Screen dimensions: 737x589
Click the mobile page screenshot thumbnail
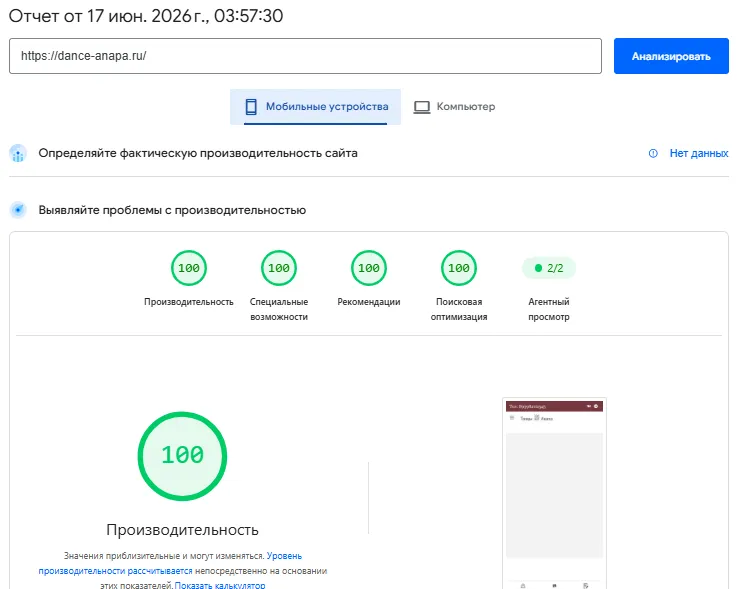(x=554, y=493)
